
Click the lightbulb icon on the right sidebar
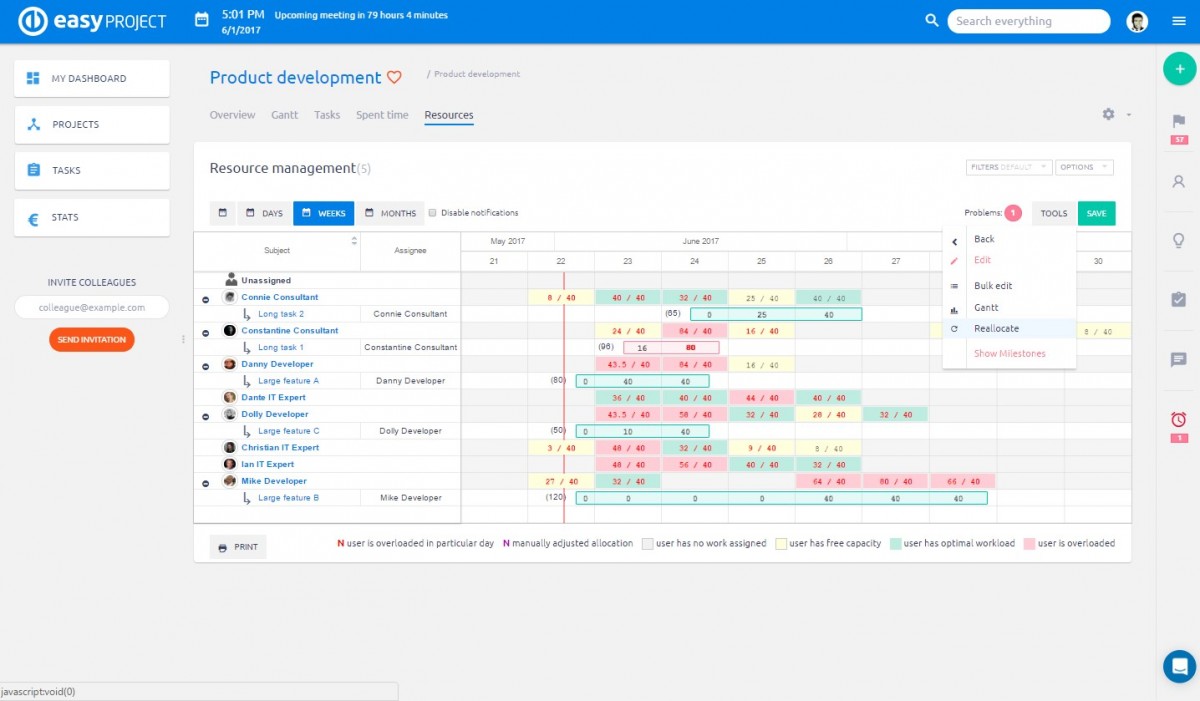[x=1178, y=240]
